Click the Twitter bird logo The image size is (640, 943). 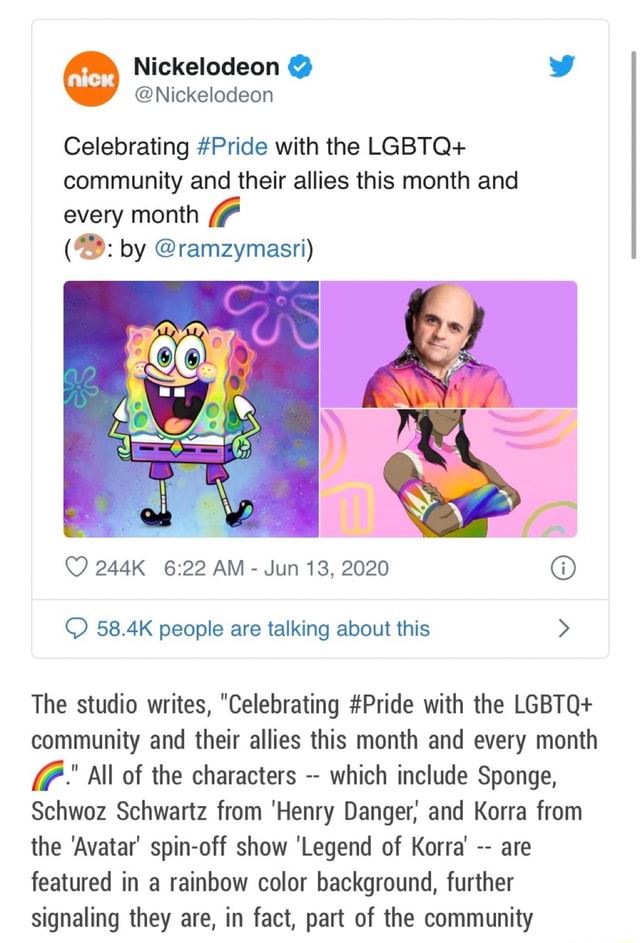point(563,66)
